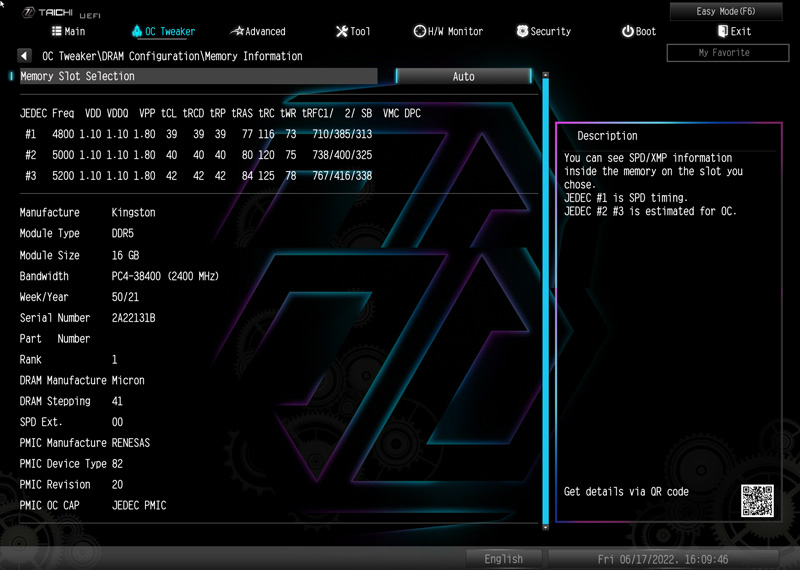Click the Advanced star icon
Screen dimensions: 800x570
pos(237,31)
